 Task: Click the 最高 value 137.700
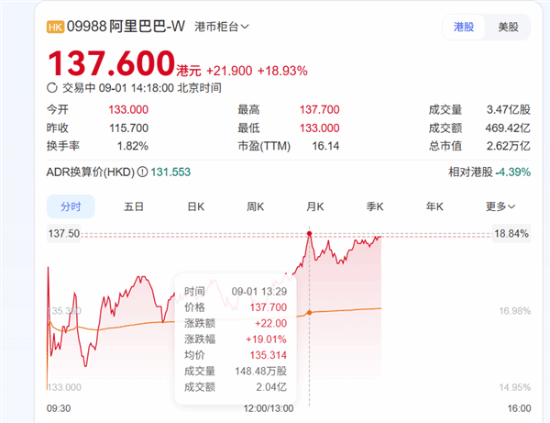pyautogui.click(x=320, y=110)
